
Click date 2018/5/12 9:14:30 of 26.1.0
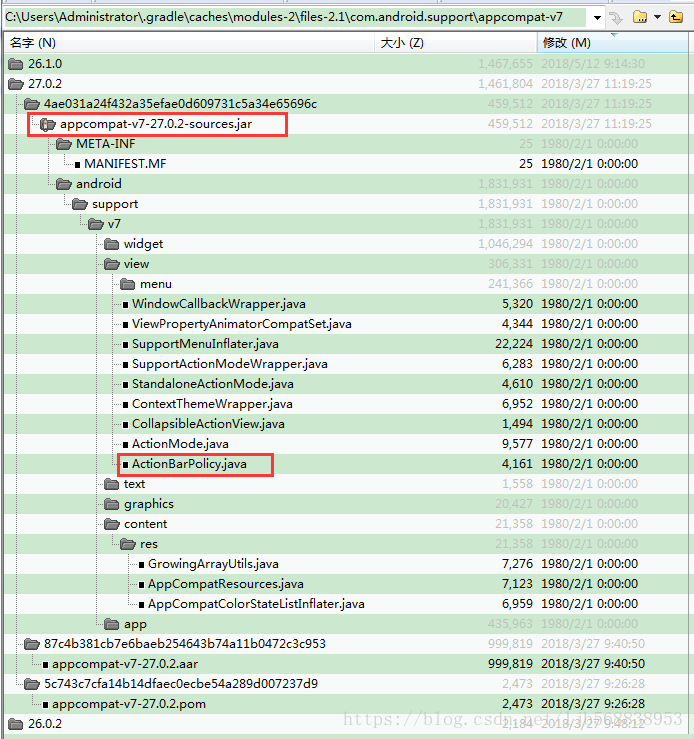[x=593, y=64]
